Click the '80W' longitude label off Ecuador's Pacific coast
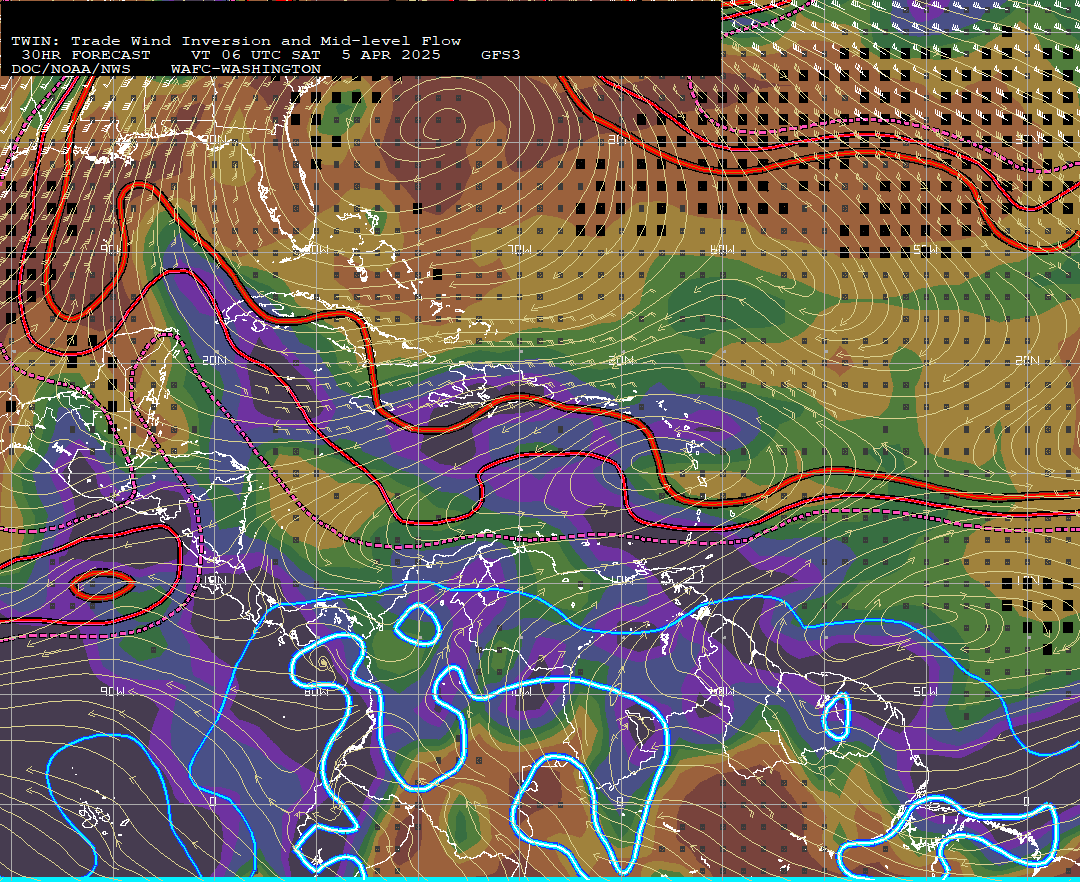 tap(315, 691)
